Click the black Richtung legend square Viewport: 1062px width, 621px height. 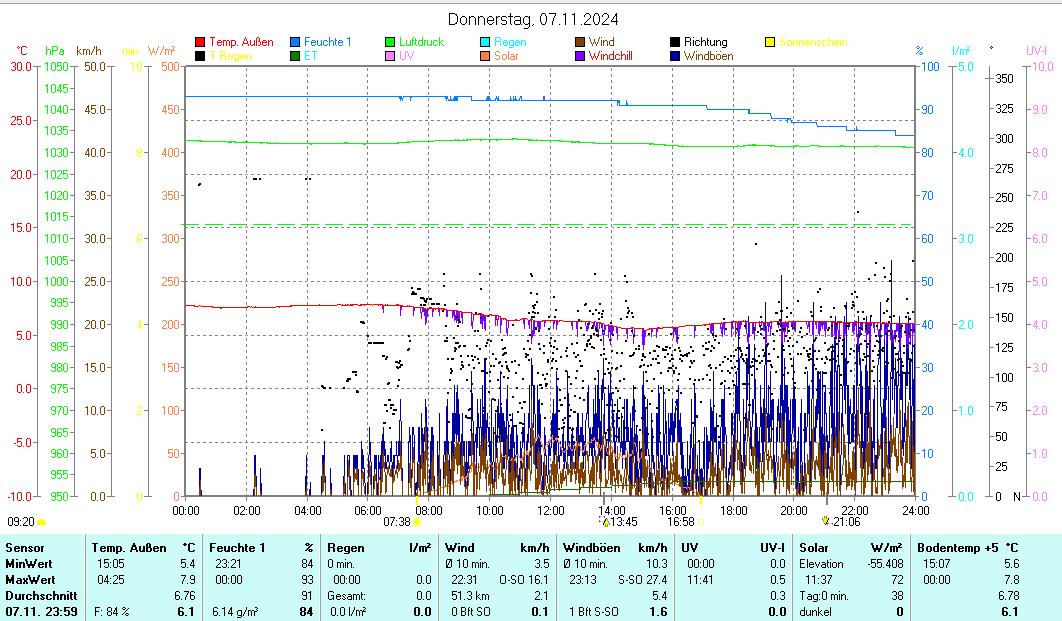pos(675,42)
